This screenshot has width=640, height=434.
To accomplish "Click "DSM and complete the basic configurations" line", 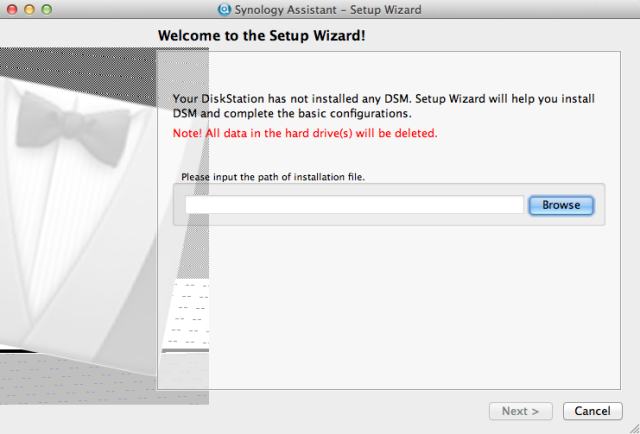I will click(292, 113).
